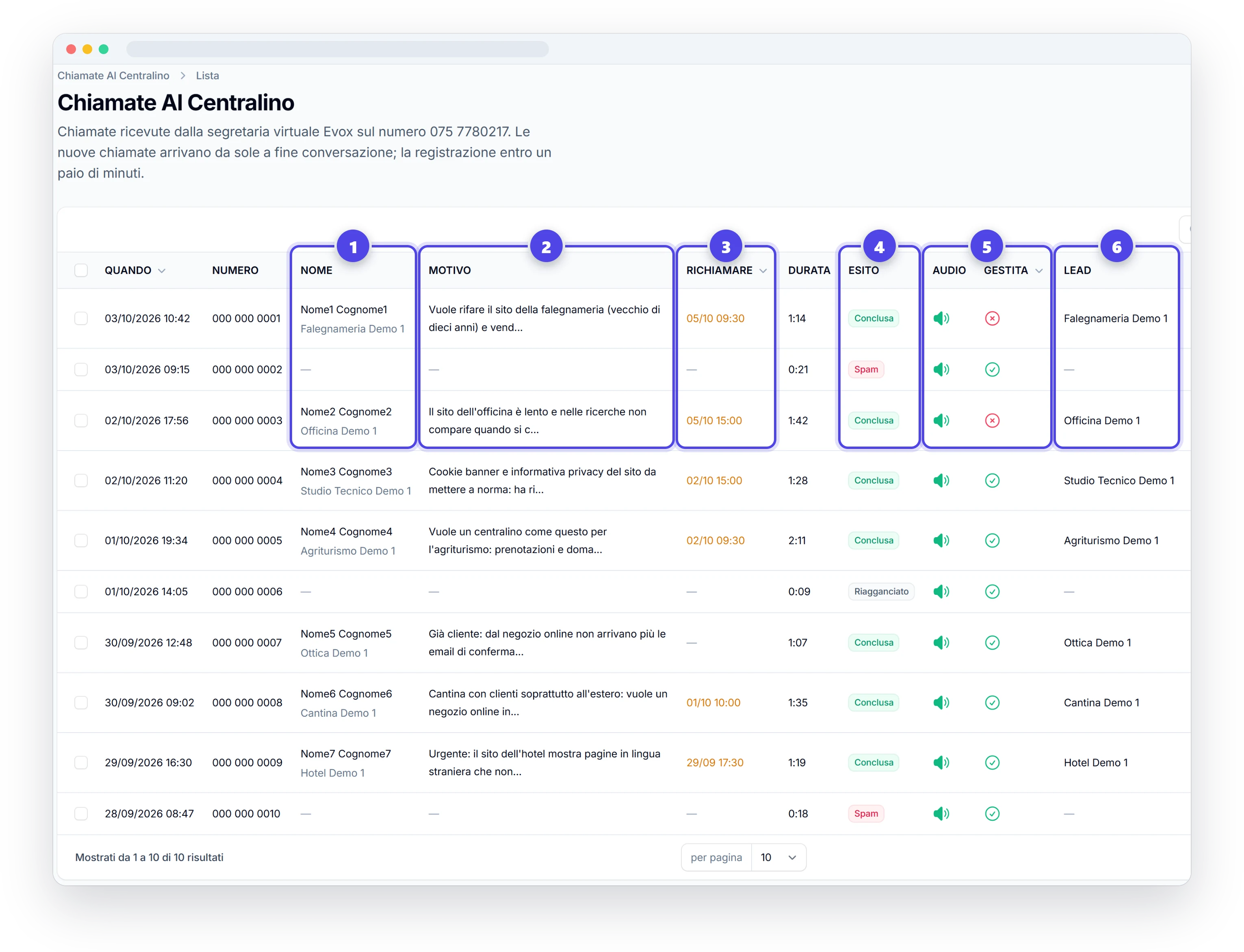Click the Riagganciato badge
This screenshot has width=1244, height=952.
(x=881, y=592)
